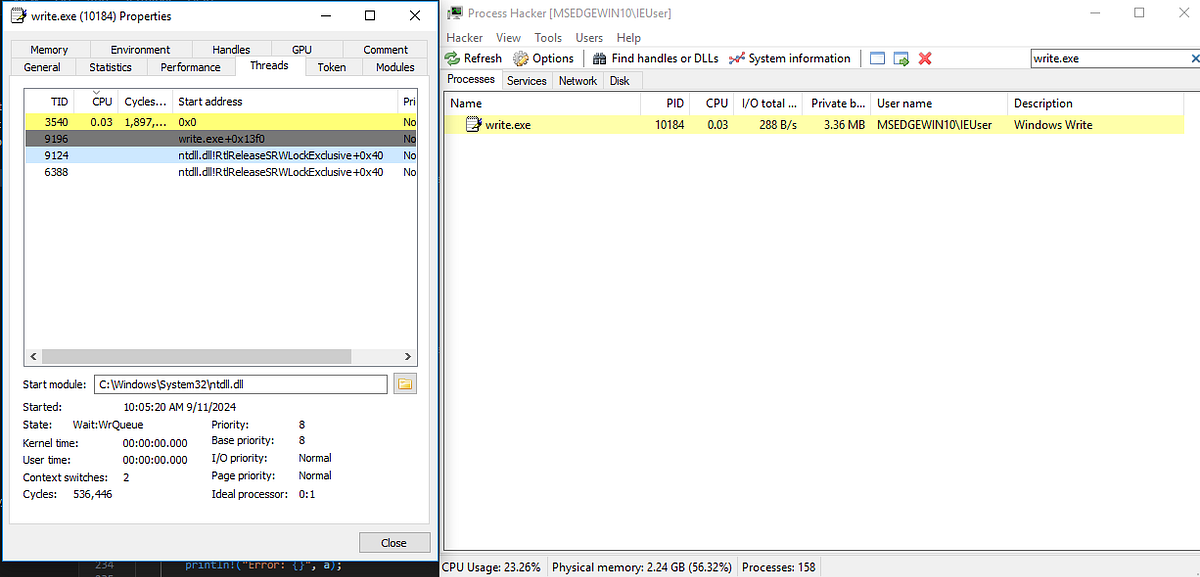
Task: Sort threads by Start address column header
Action: pyautogui.click(x=285, y=101)
